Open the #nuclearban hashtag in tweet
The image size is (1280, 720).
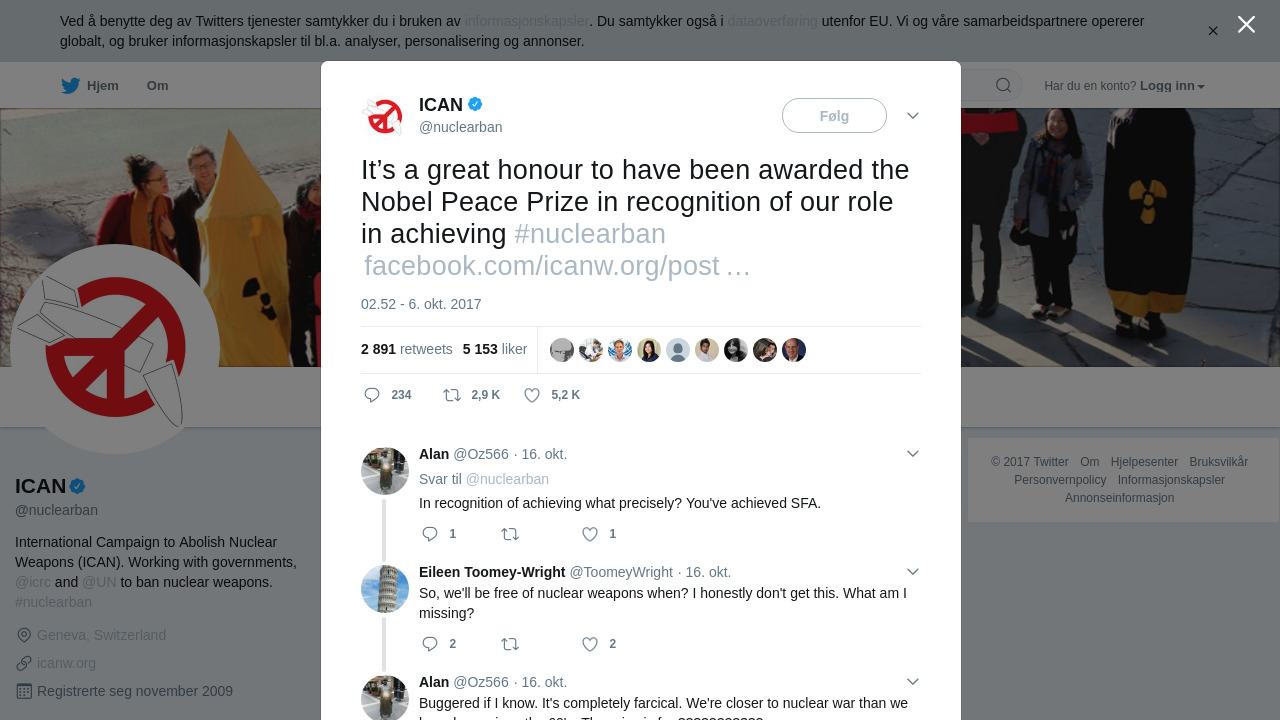pyautogui.click(x=590, y=234)
